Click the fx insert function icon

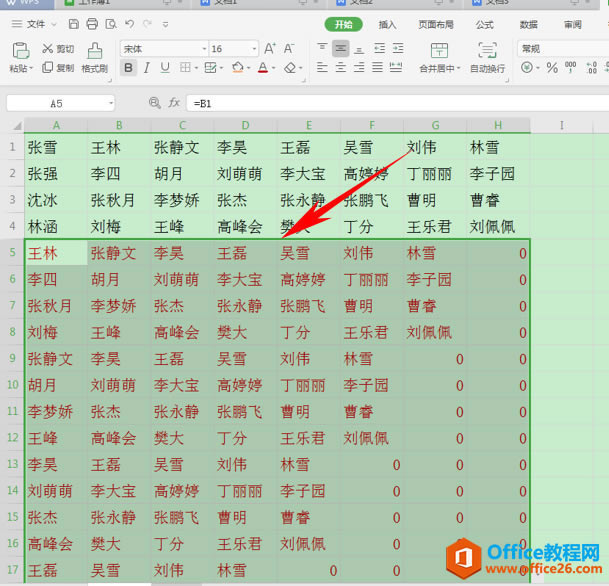point(174,103)
